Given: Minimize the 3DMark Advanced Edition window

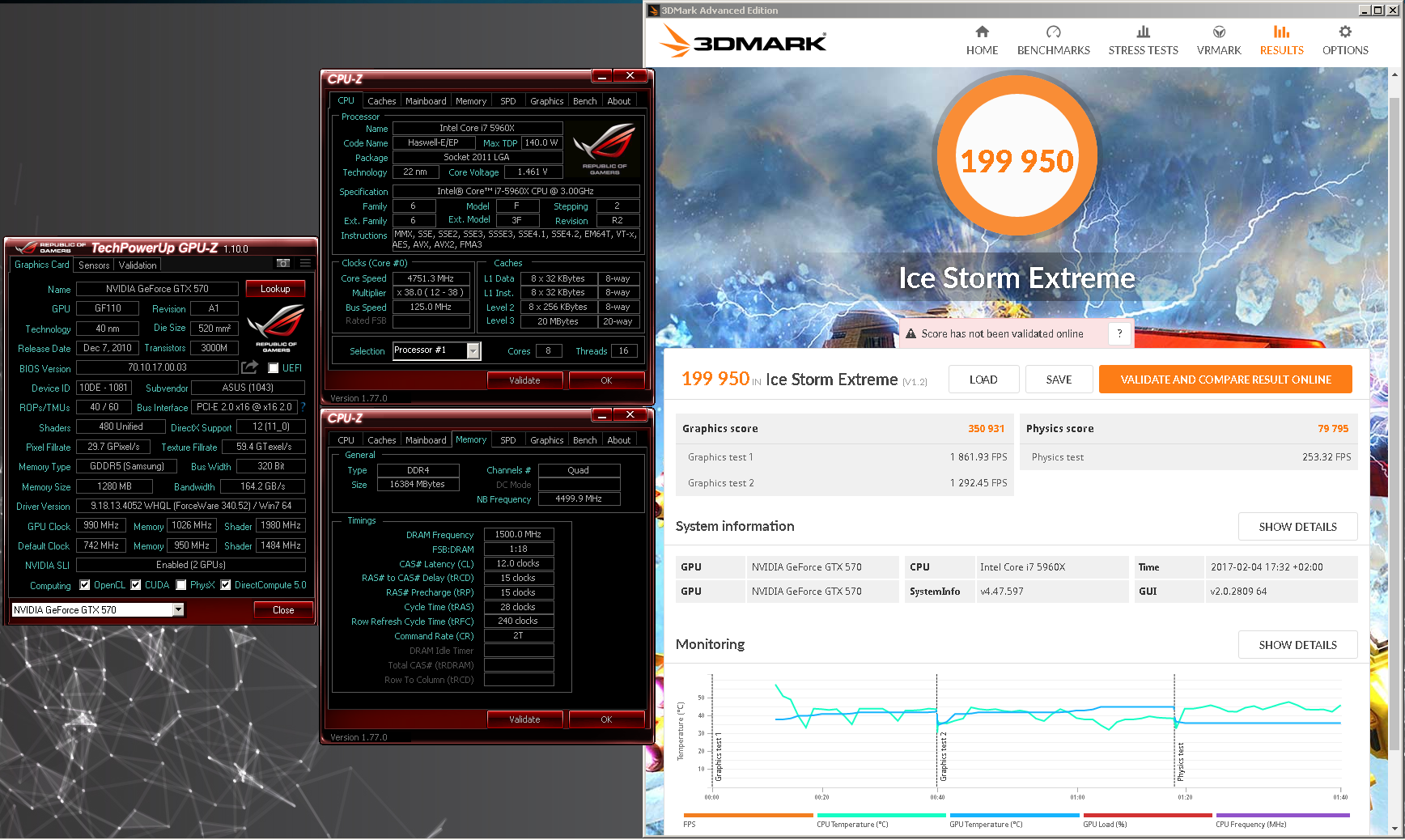Looking at the screenshot, I should [x=1365, y=10].
